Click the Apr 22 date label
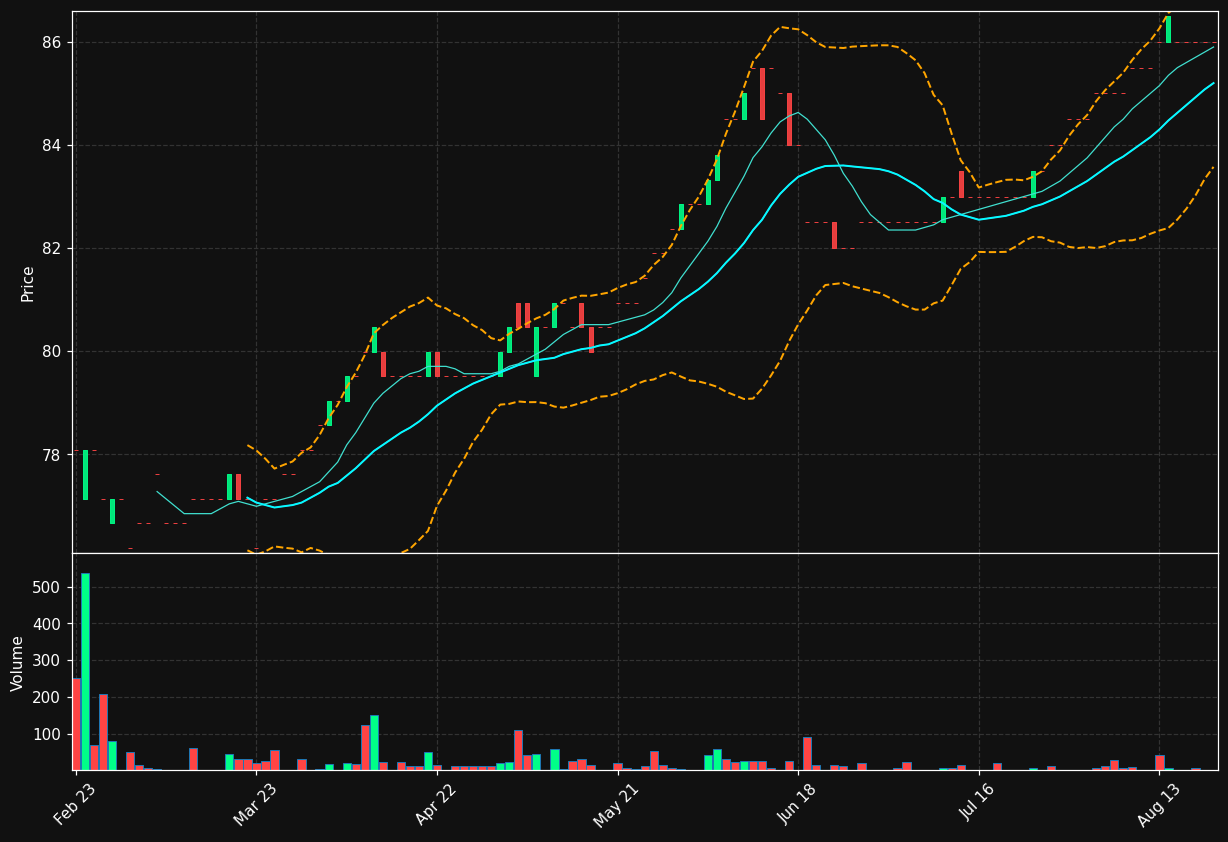This screenshot has width=1228, height=842. point(436,805)
